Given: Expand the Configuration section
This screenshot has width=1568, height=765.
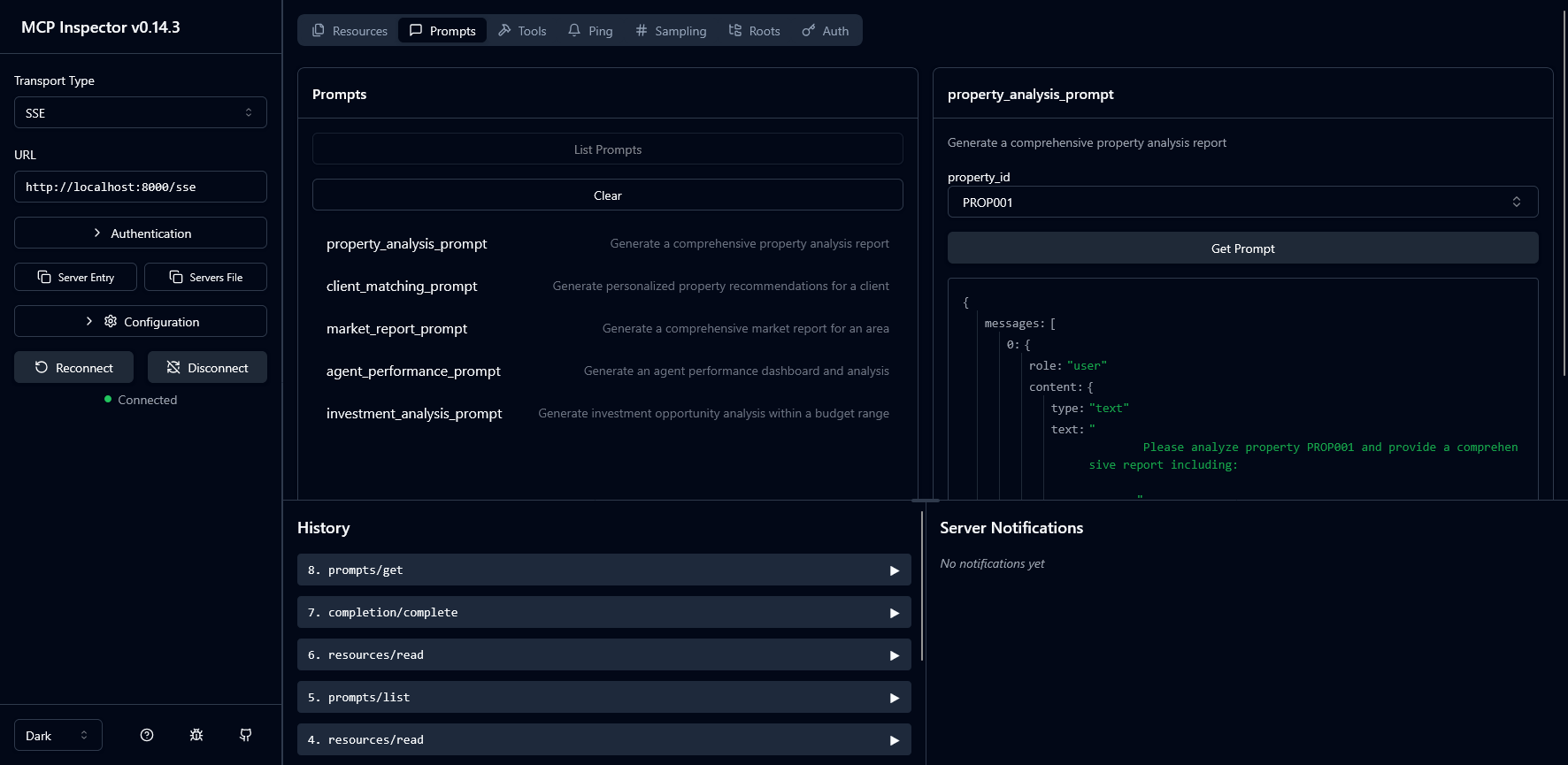Looking at the screenshot, I should click(x=141, y=321).
